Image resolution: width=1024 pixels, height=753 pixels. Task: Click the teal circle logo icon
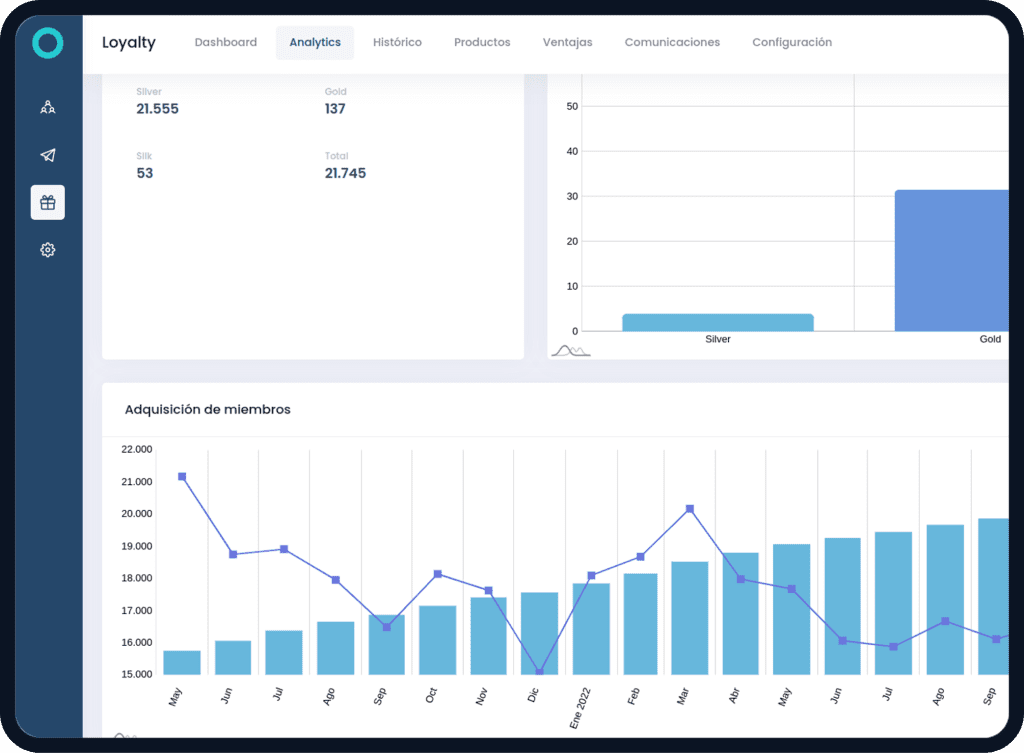click(47, 42)
